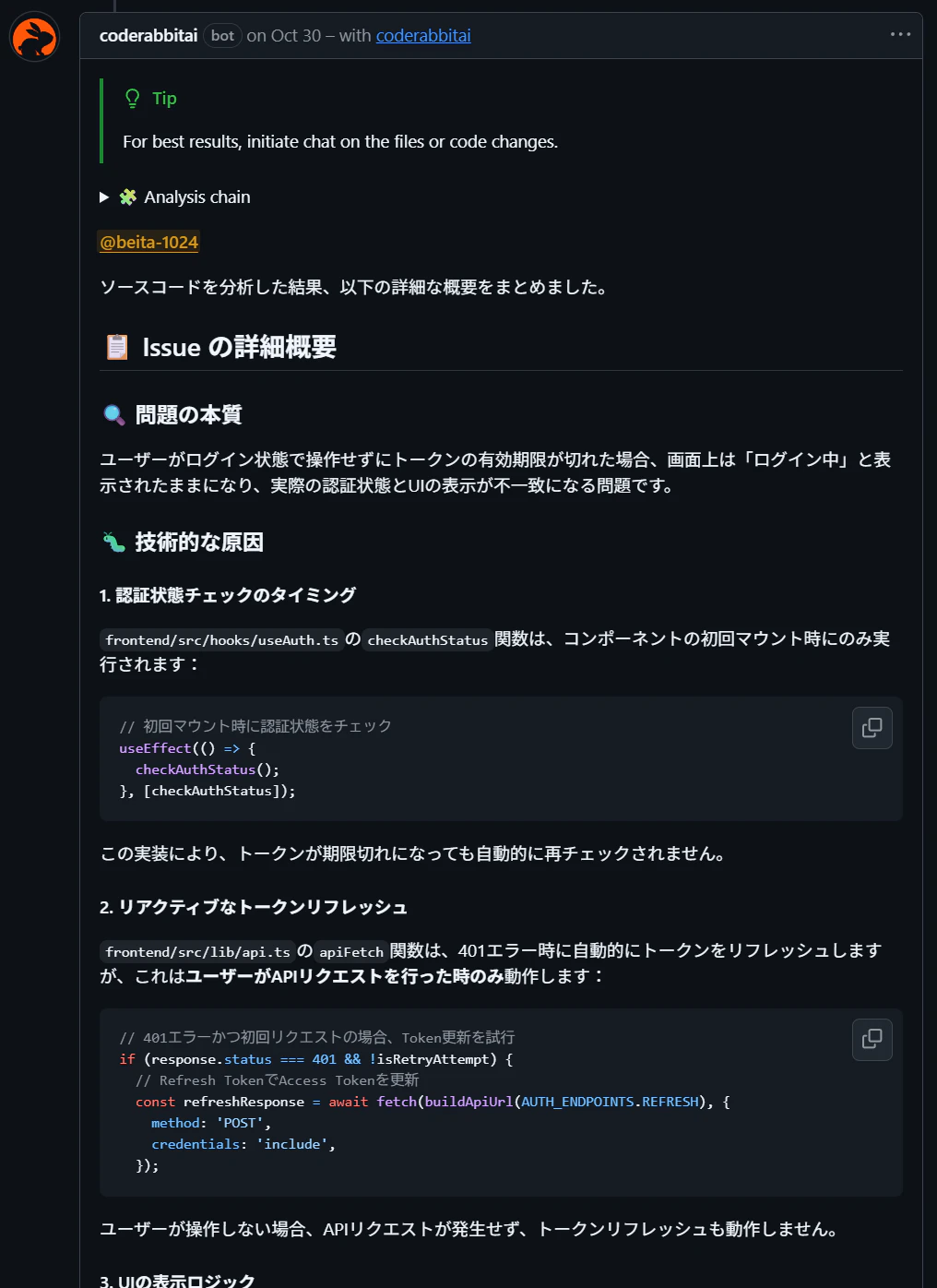The image size is (937, 1288).
Task: Collapse the Analysis chain disclosure triangle
Action: click(x=104, y=197)
